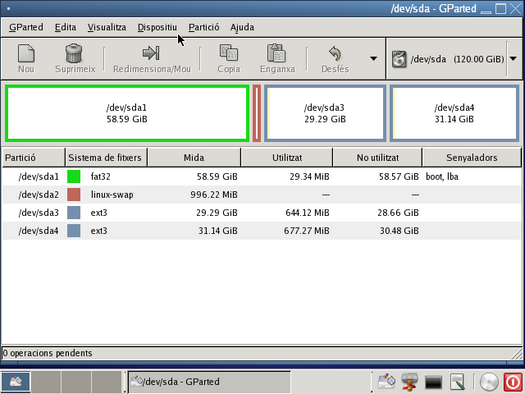Click the Nou new partition icon

coord(26,53)
